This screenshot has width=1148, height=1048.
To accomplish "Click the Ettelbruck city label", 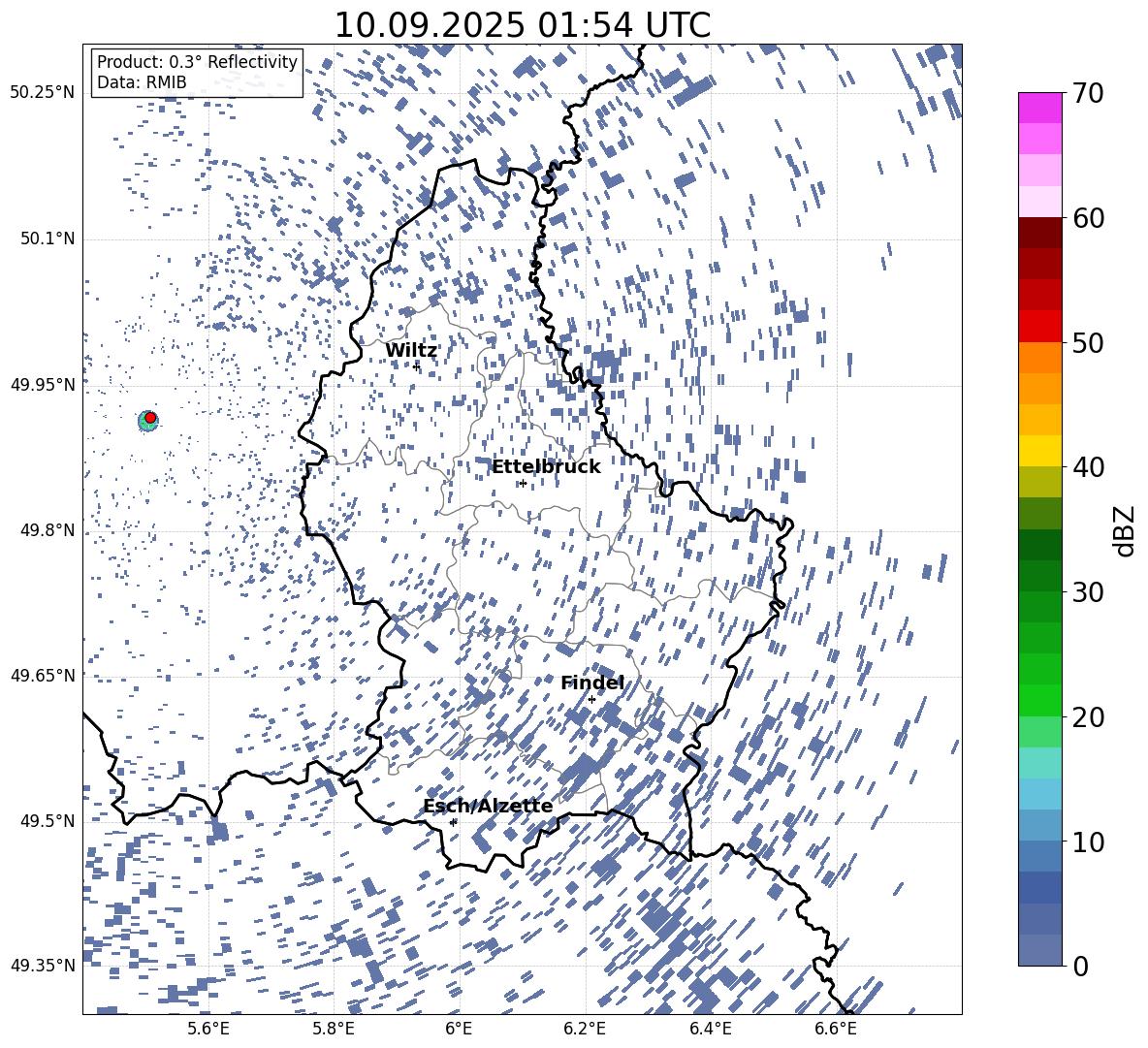I will 546,467.
